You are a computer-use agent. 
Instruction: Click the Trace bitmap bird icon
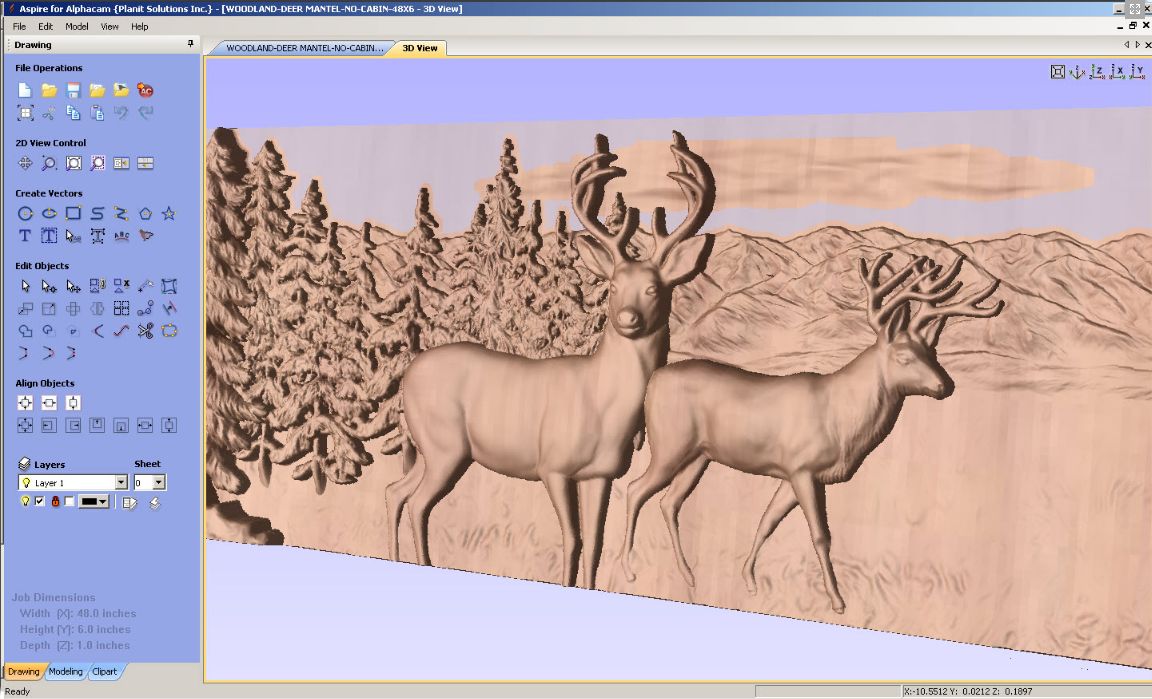pos(145,236)
